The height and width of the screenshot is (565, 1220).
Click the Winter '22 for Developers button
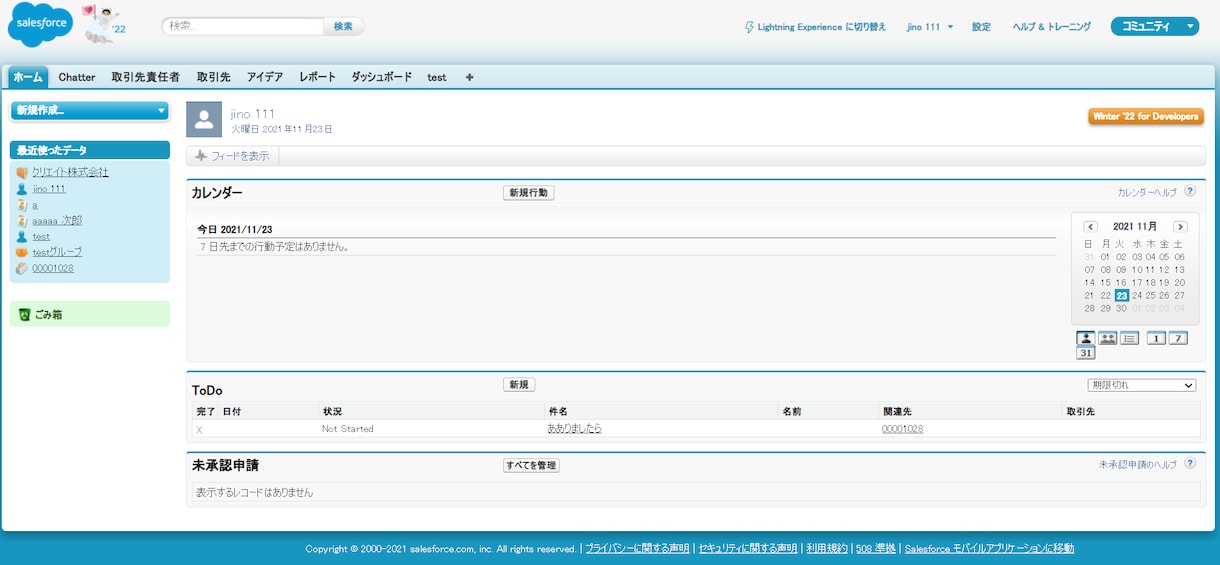(1146, 116)
